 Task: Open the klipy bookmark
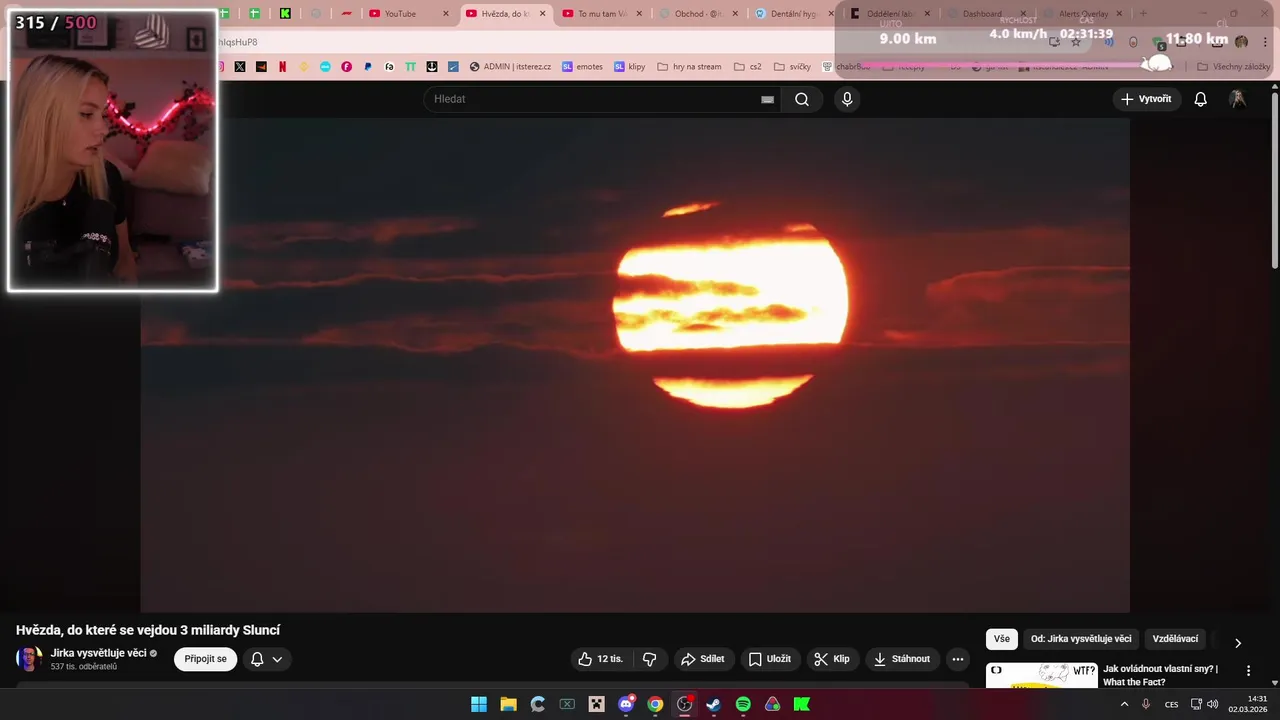click(x=629, y=67)
